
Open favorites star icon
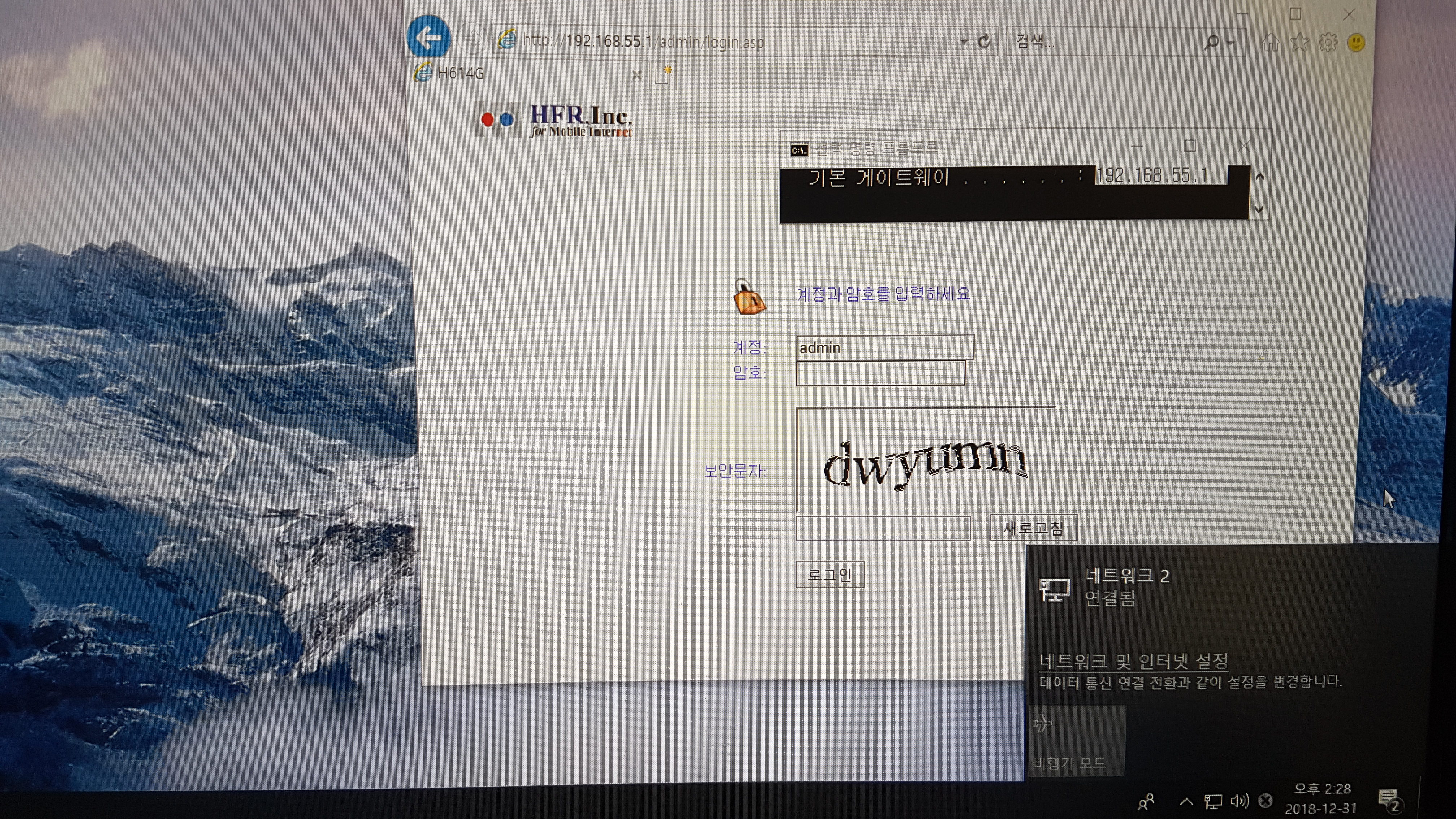pyautogui.click(x=1299, y=42)
